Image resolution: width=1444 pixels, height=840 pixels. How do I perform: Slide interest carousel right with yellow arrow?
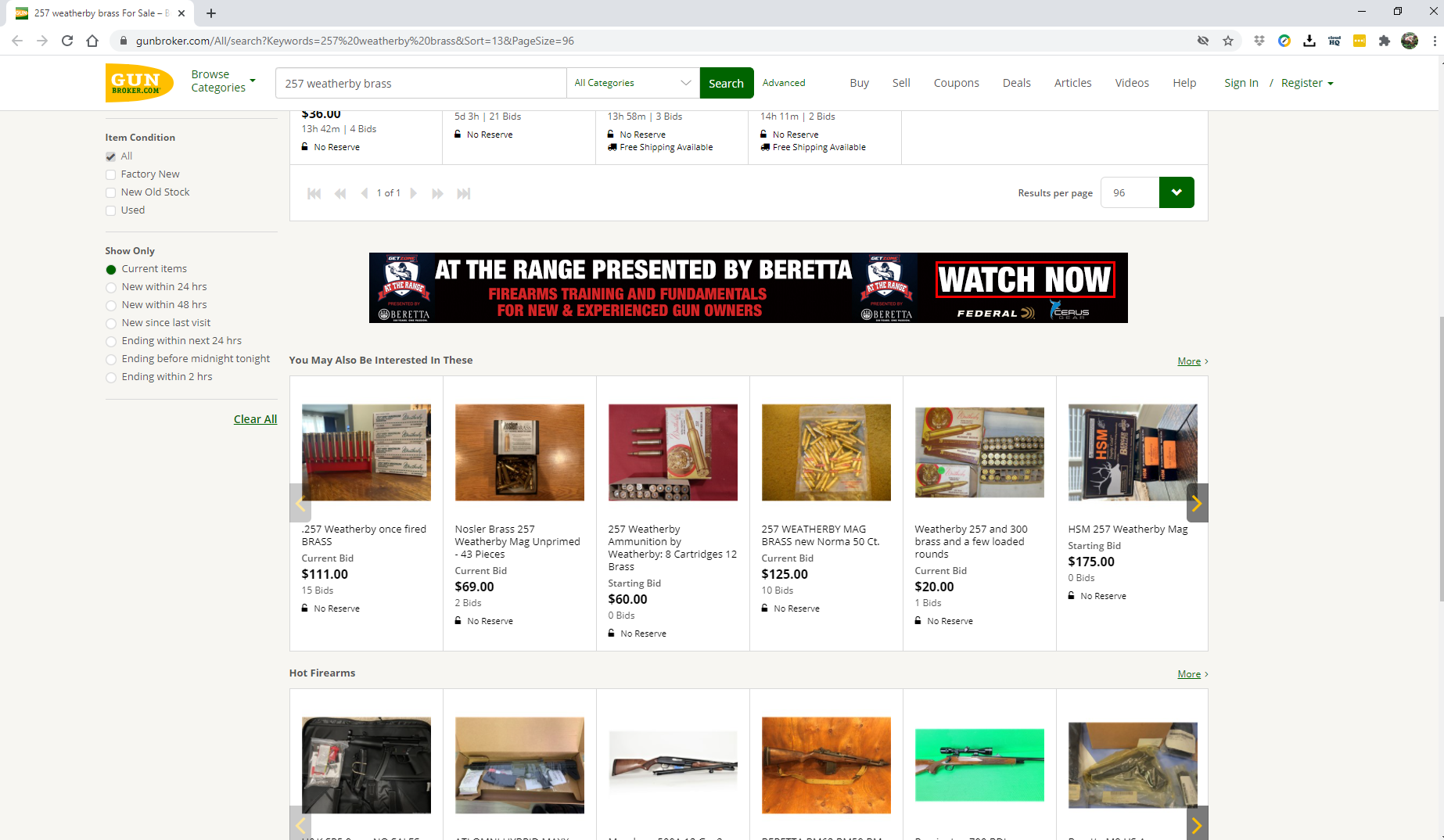click(x=1197, y=503)
